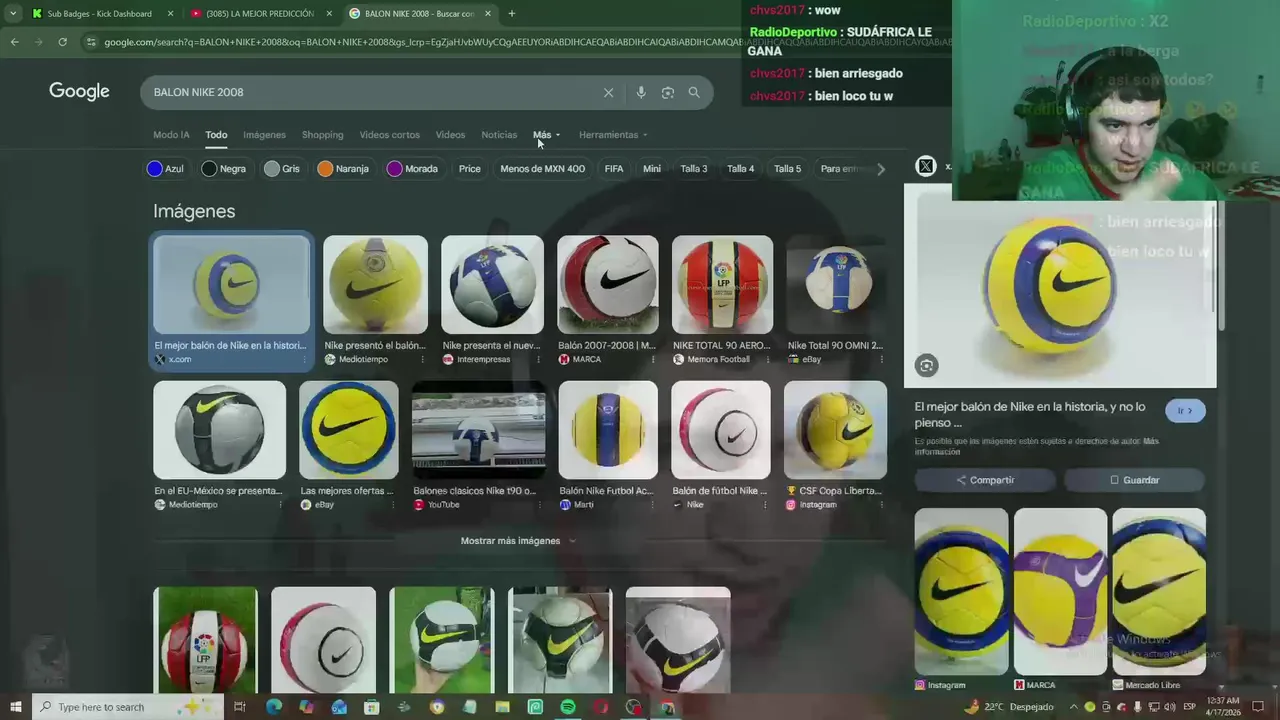Open eBay 'Las mejores ofertas' image
The image size is (1280, 720).
coord(349,430)
